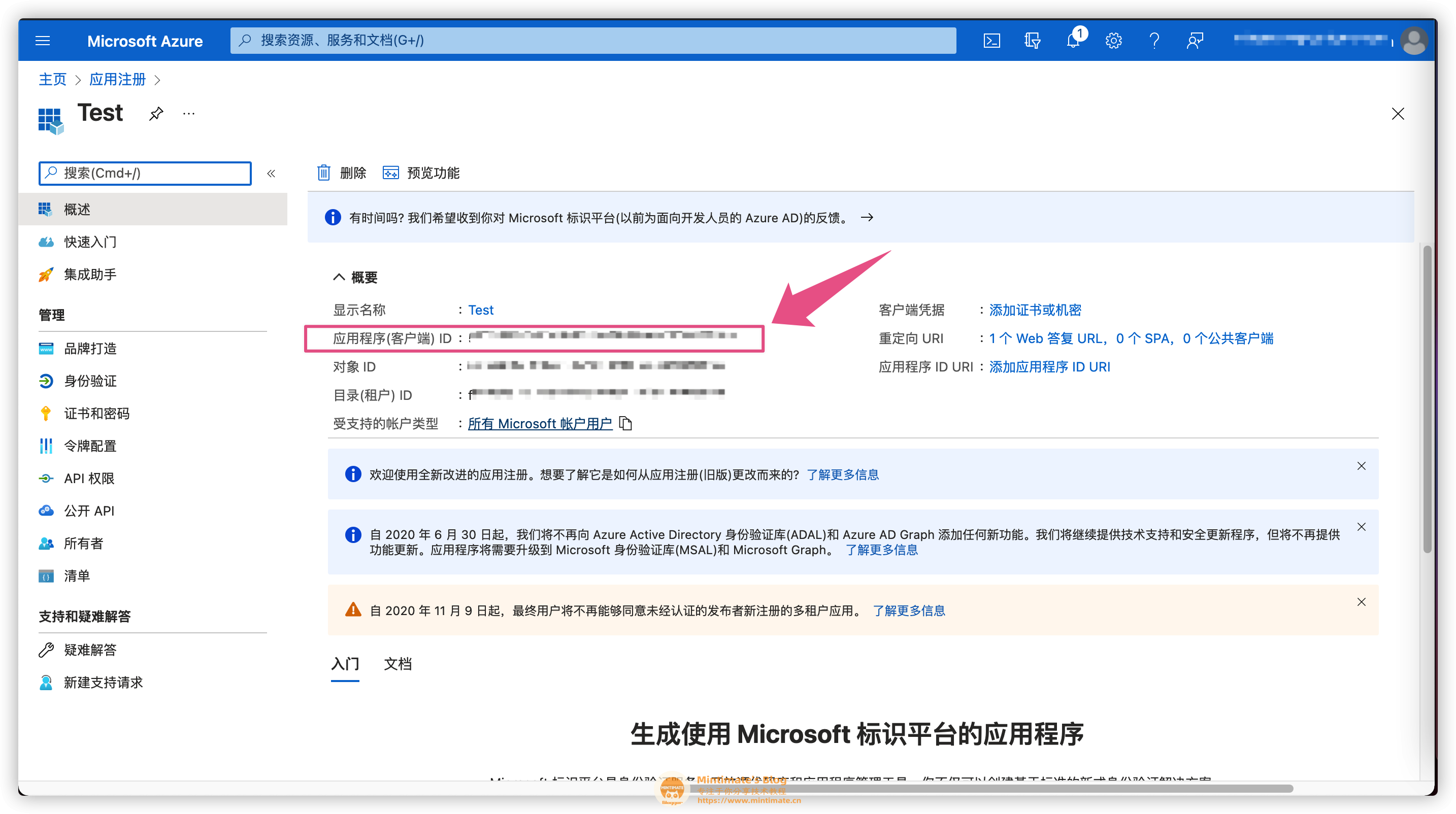
Task: Open 预览功能 from the toolbar
Action: [x=421, y=173]
